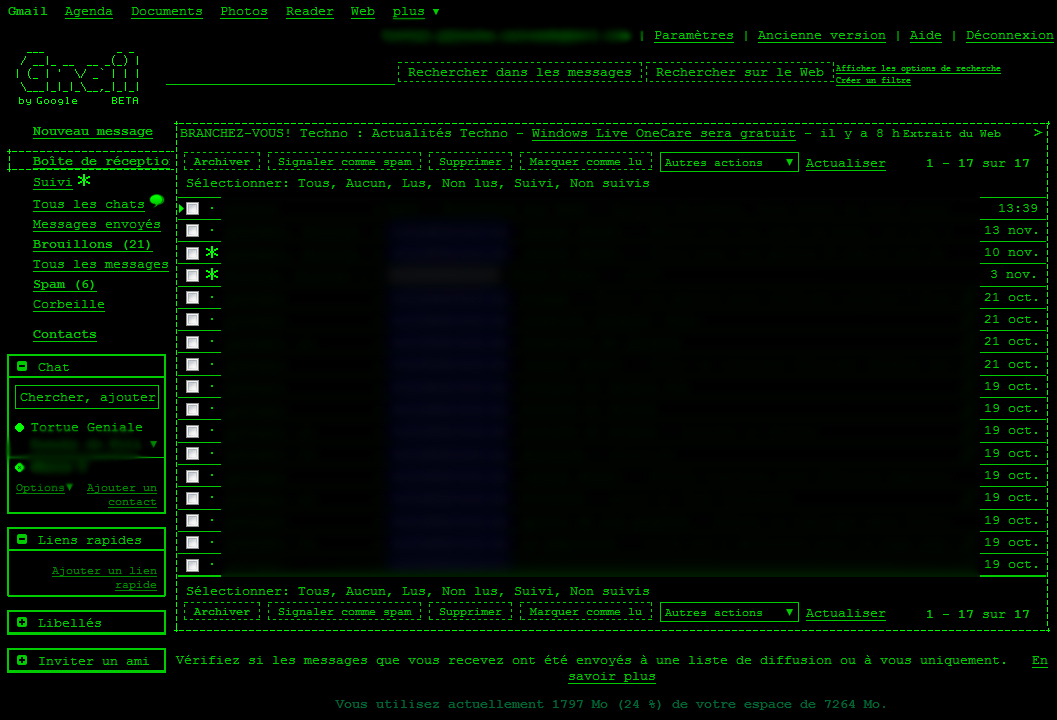The height and width of the screenshot is (720, 1057).
Task: Tick the checkbox for the 13:39 message
Action: pos(192,208)
